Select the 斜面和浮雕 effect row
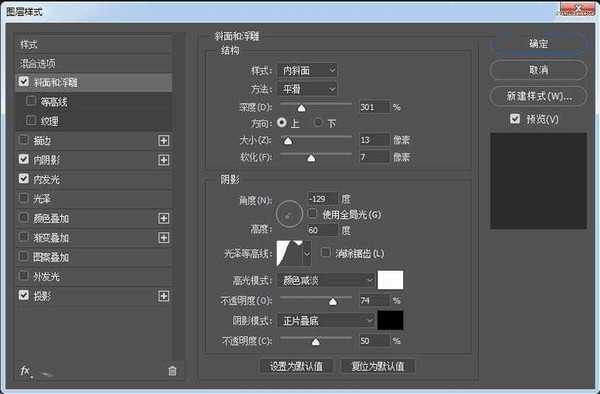This screenshot has height=394, width=600. pos(94,82)
